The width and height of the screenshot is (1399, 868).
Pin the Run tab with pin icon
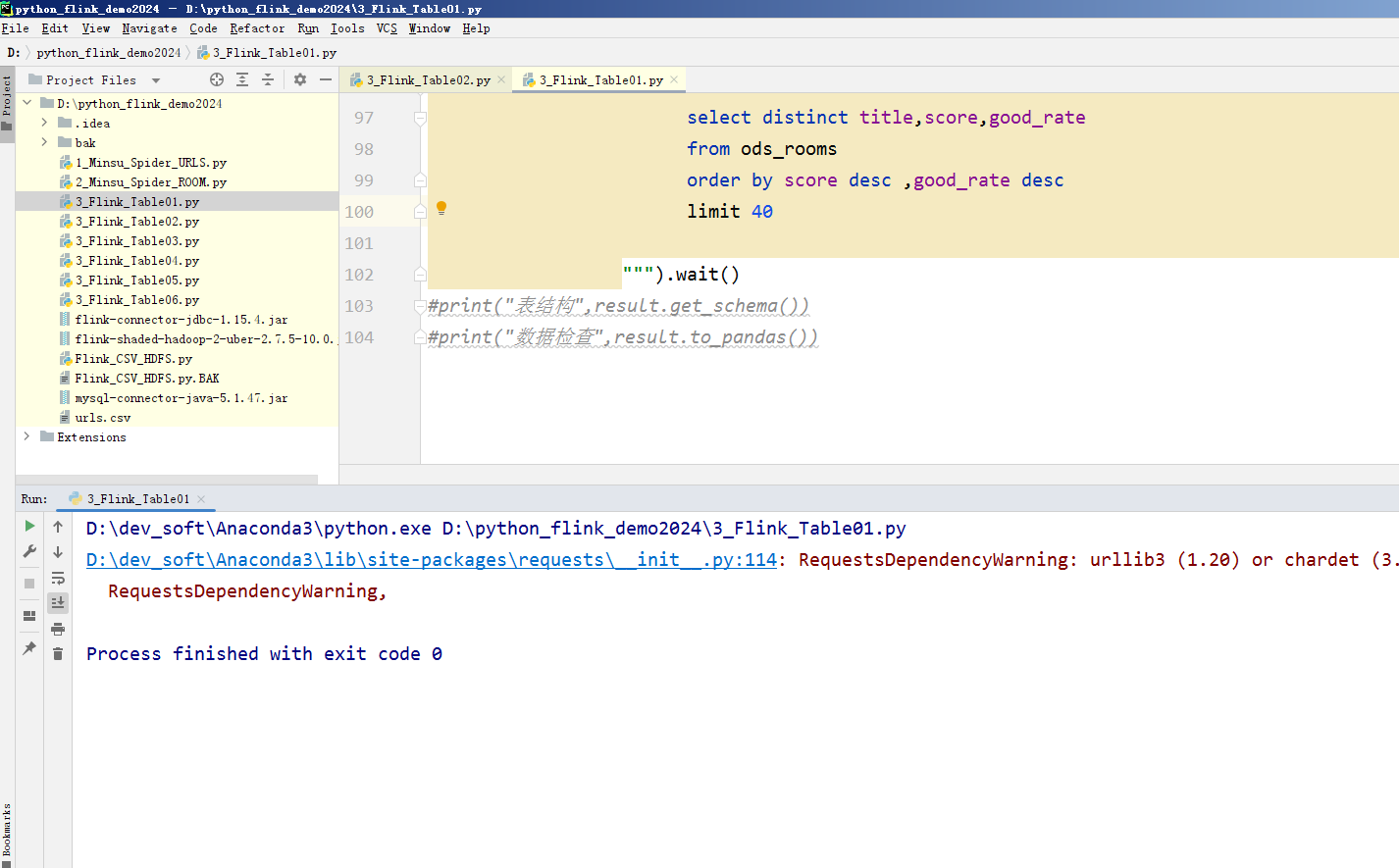[29, 648]
